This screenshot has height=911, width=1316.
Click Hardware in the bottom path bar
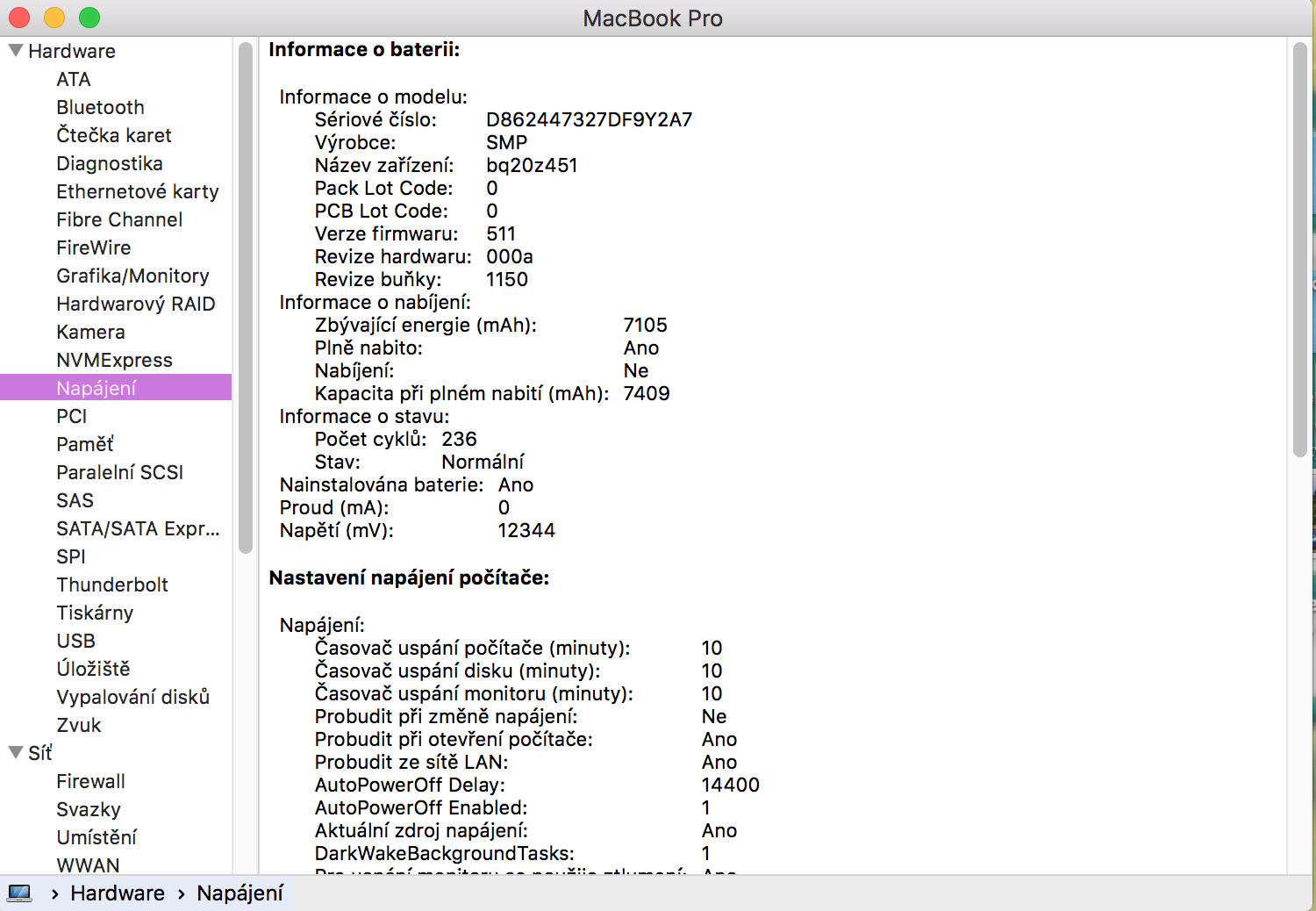(x=118, y=893)
